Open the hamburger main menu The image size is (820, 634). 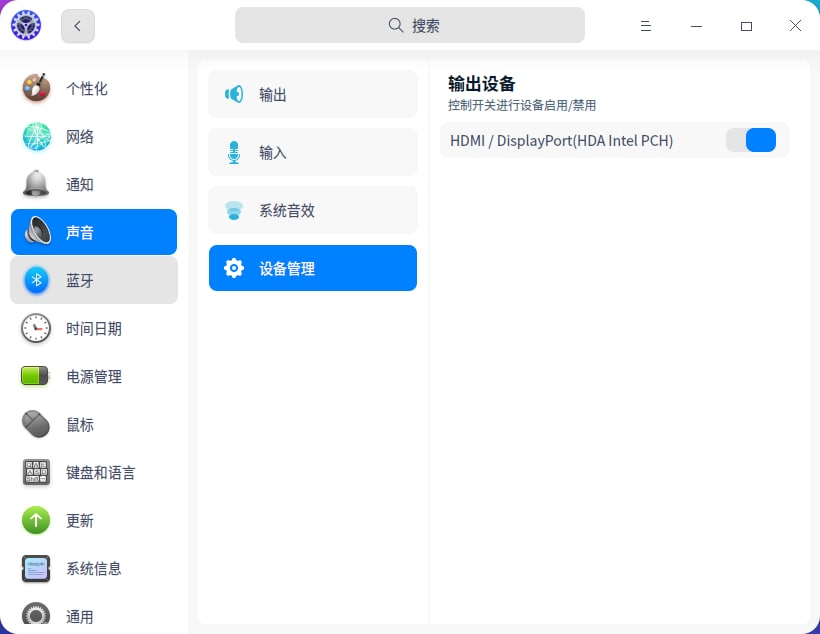tap(646, 26)
